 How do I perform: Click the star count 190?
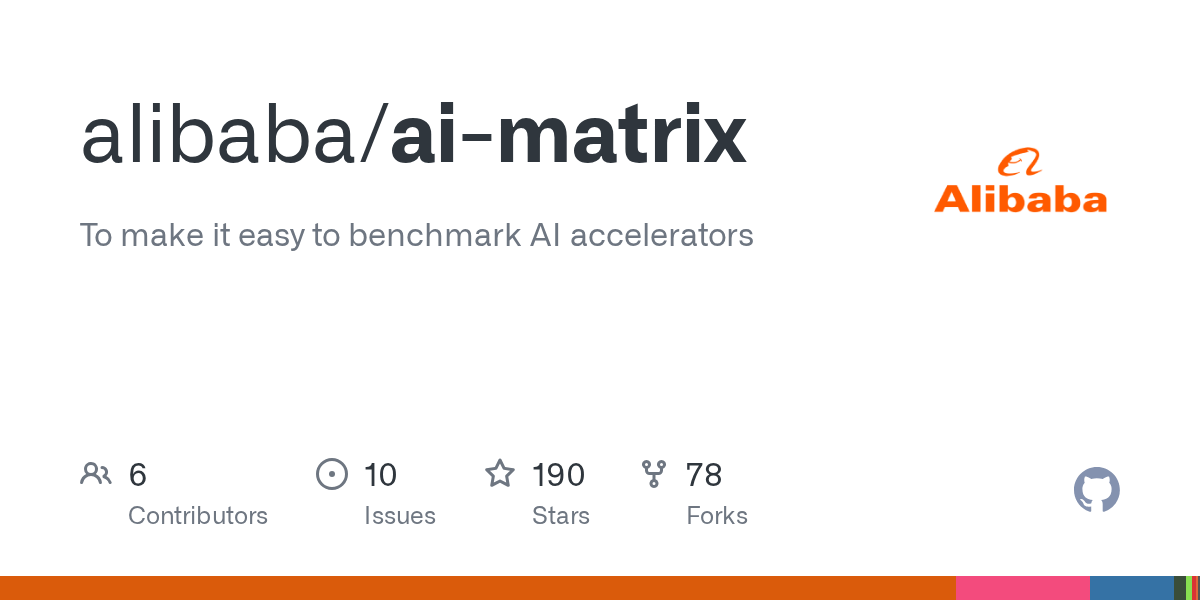[558, 475]
